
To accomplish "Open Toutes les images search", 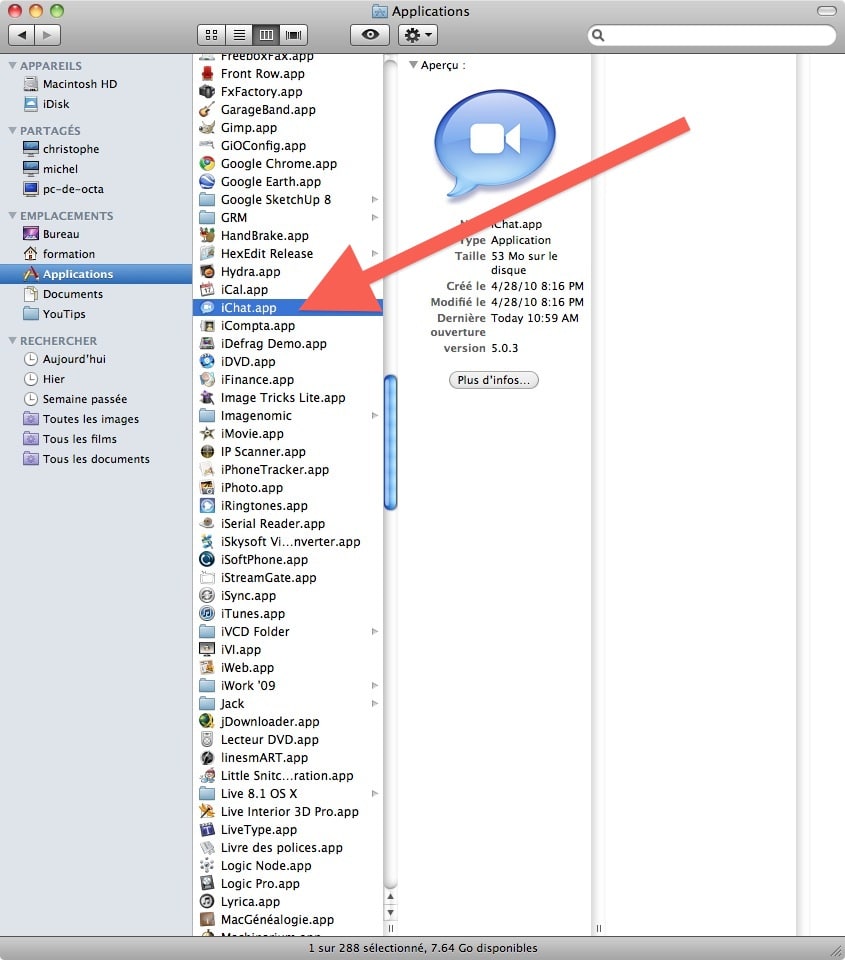I will (x=90, y=419).
